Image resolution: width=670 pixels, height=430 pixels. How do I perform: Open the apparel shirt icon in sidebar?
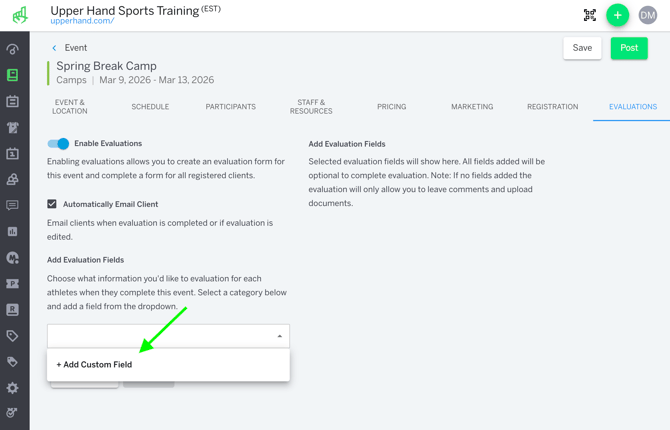point(13,128)
